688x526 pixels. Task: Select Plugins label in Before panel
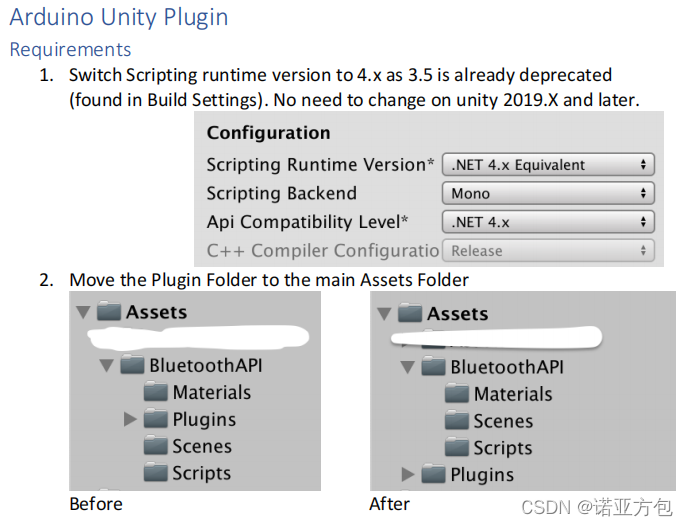pyautogui.click(x=204, y=420)
